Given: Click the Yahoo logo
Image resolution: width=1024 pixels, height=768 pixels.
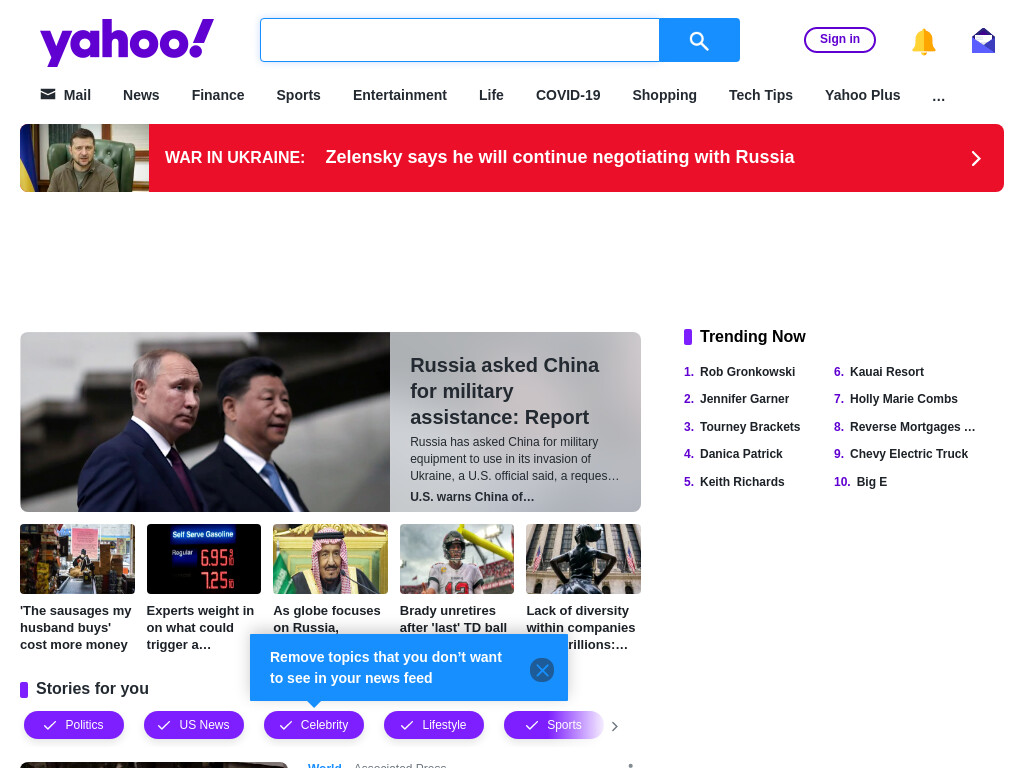Looking at the screenshot, I should (x=127, y=42).
